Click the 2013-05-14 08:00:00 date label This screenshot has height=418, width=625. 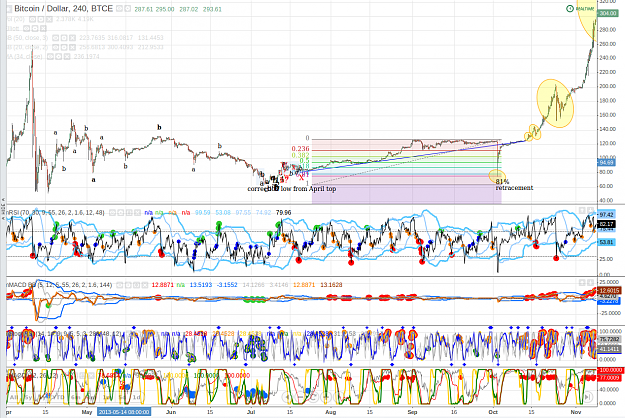pos(124,412)
